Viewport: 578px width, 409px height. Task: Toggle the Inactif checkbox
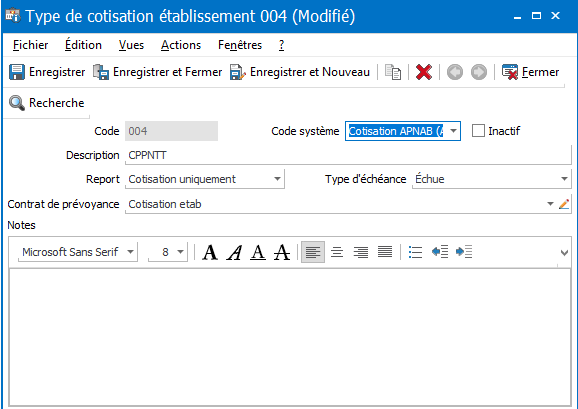click(478, 131)
